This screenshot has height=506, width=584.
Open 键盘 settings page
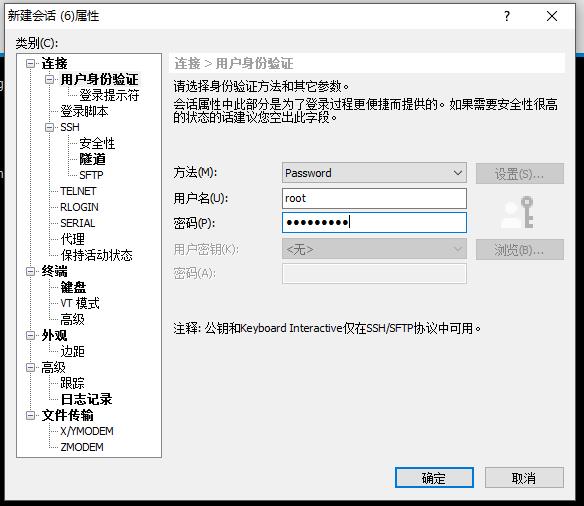pos(73,287)
